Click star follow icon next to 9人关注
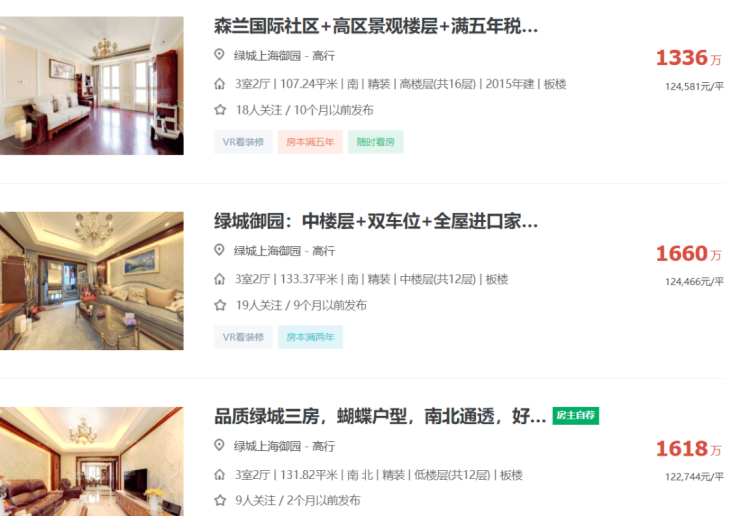The image size is (740, 516). point(220,500)
